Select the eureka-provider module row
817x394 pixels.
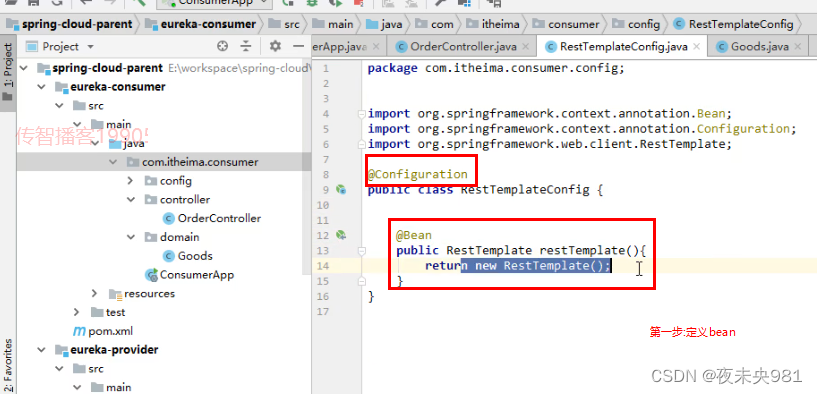click(x=164, y=350)
